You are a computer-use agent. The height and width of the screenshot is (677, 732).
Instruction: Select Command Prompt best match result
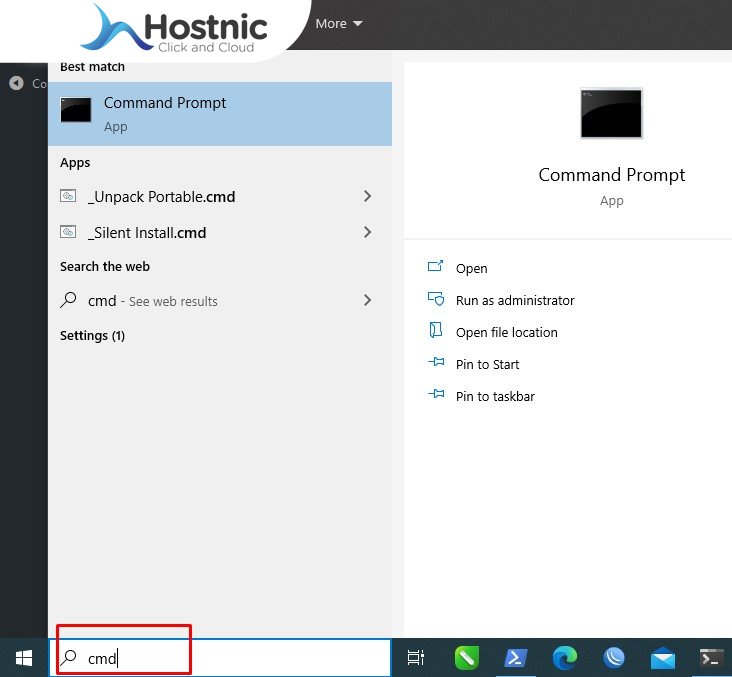tap(220, 113)
